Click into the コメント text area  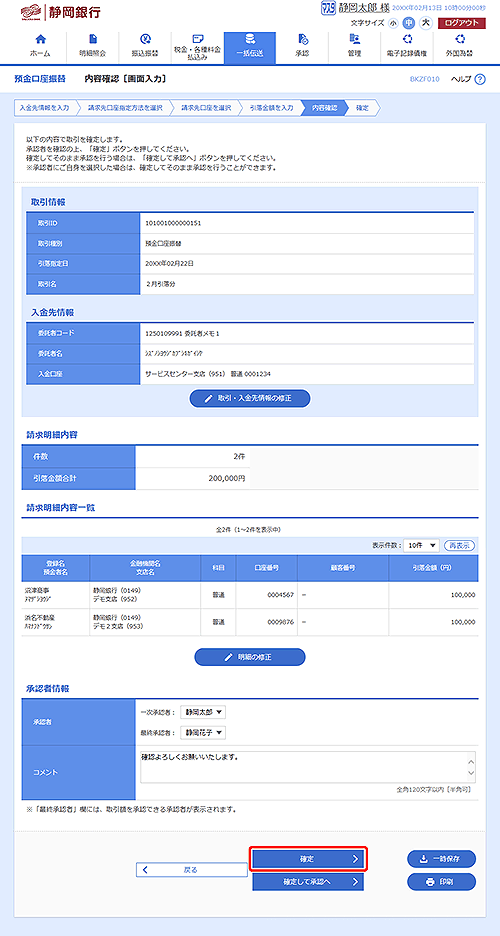click(x=308, y=766)
